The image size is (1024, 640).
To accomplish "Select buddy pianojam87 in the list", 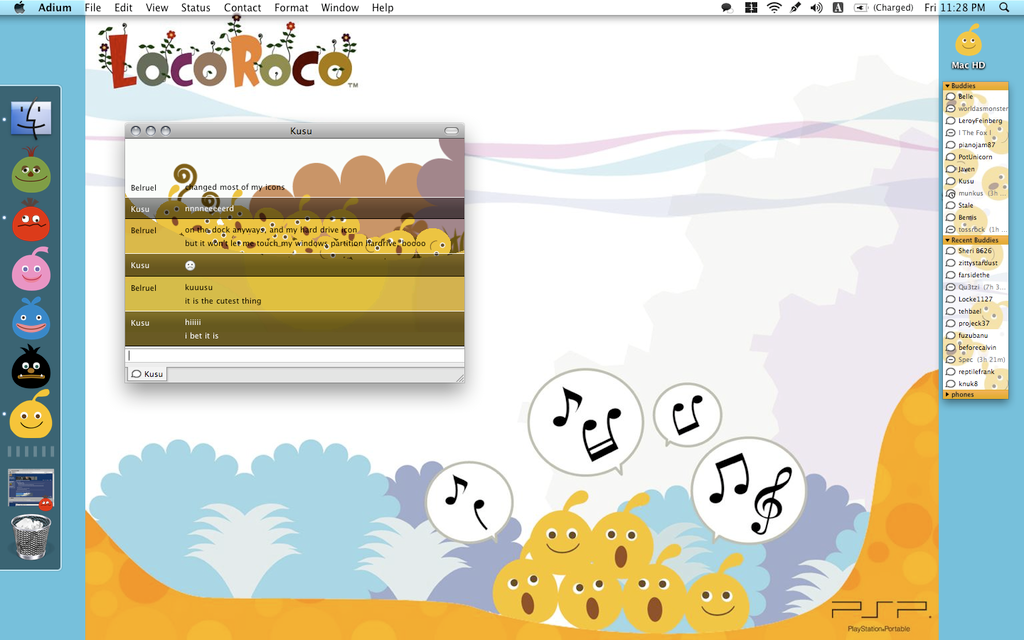I will [x=976, y=145].
